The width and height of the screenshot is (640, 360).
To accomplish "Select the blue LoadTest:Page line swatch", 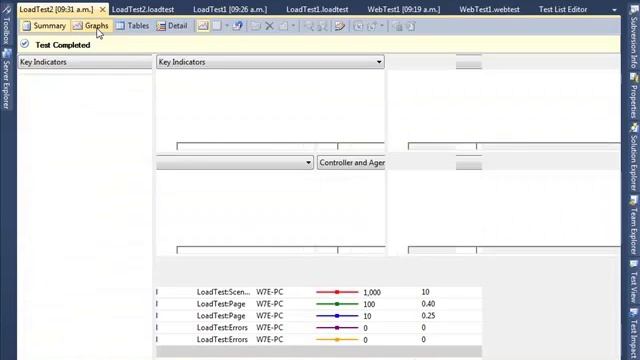I will pos(337,316).
